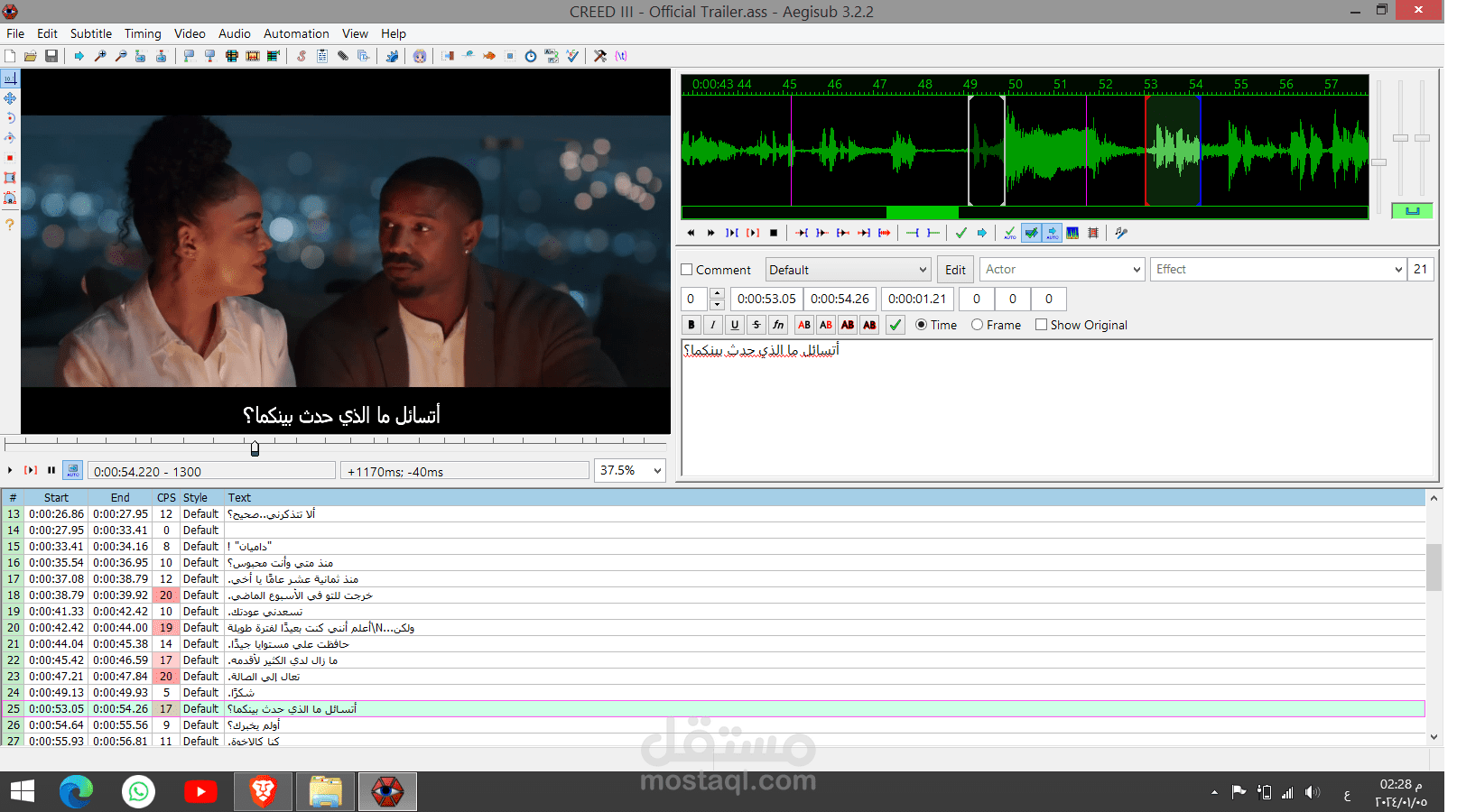Enable the Comment checkbox
The height and width of the screenshot is (812, 1457).
click(687, 270)
